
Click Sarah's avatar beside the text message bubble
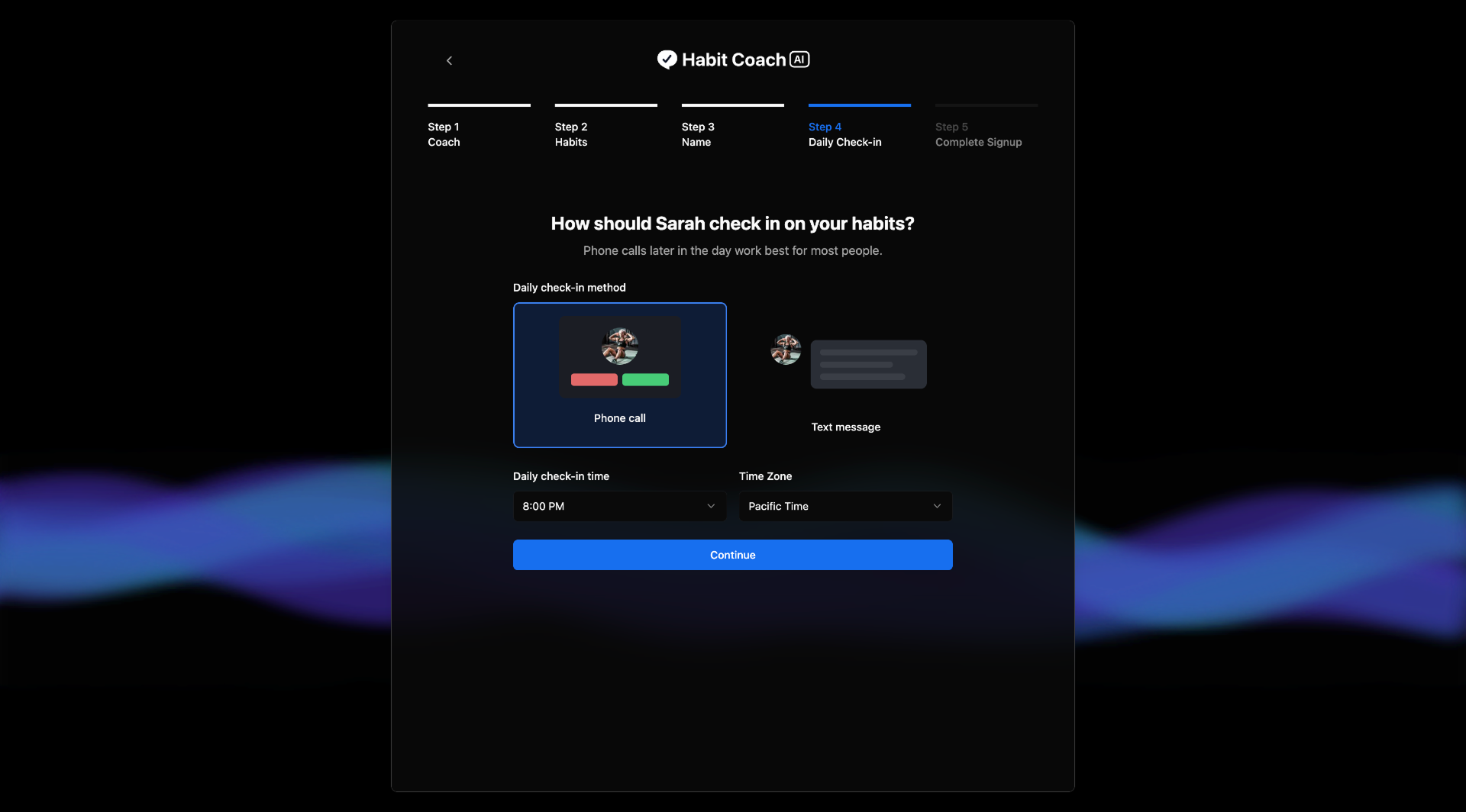[786, 350]
